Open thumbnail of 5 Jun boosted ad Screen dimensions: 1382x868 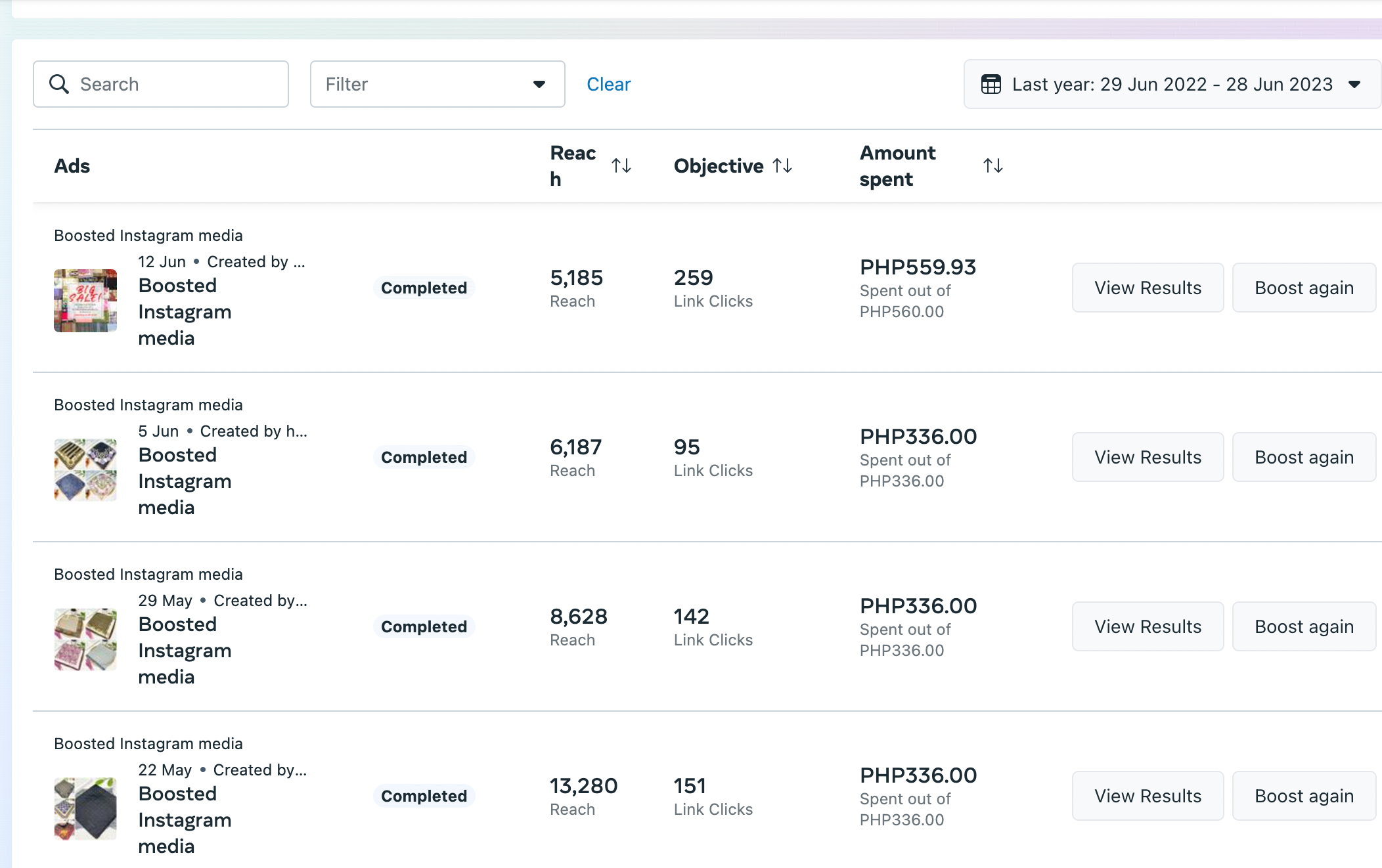coord(85,470)
